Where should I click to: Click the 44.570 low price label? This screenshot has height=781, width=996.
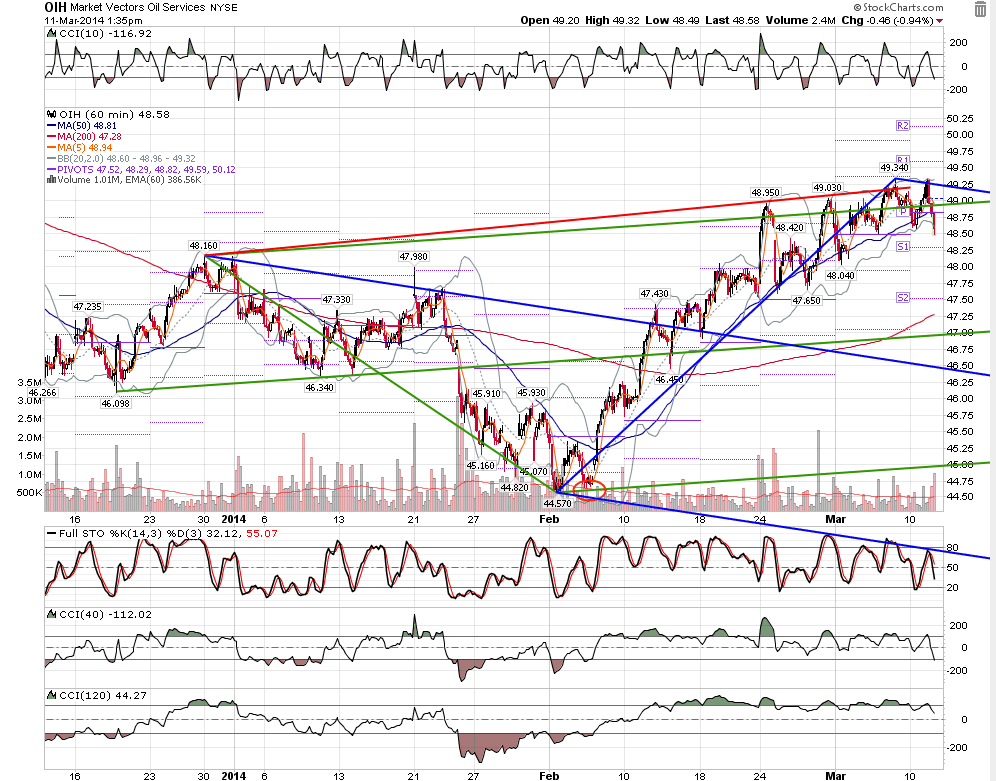tap(558, 504)
